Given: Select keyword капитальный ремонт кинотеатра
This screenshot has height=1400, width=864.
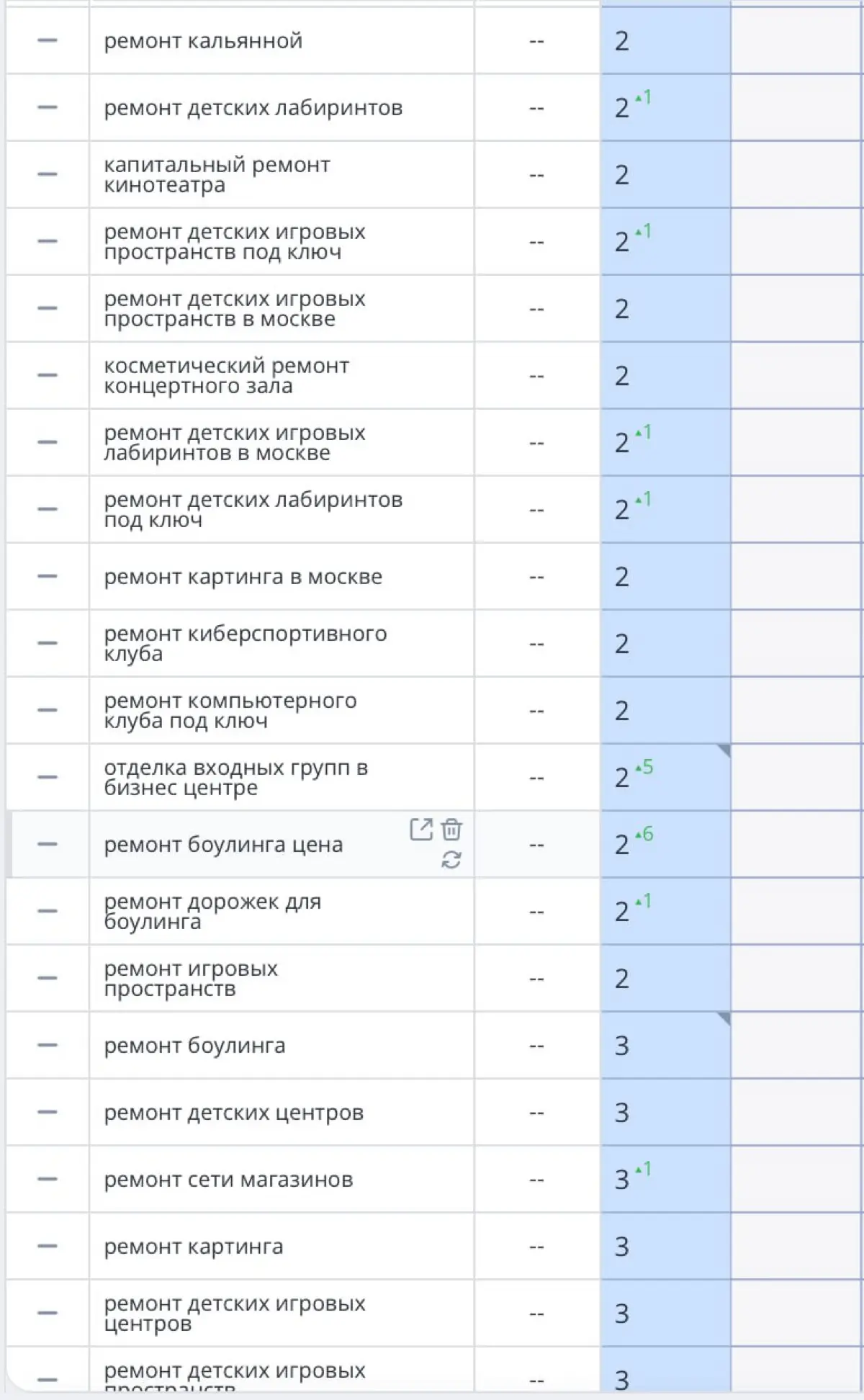Looking at the screenshot, I should coord(217,175).
